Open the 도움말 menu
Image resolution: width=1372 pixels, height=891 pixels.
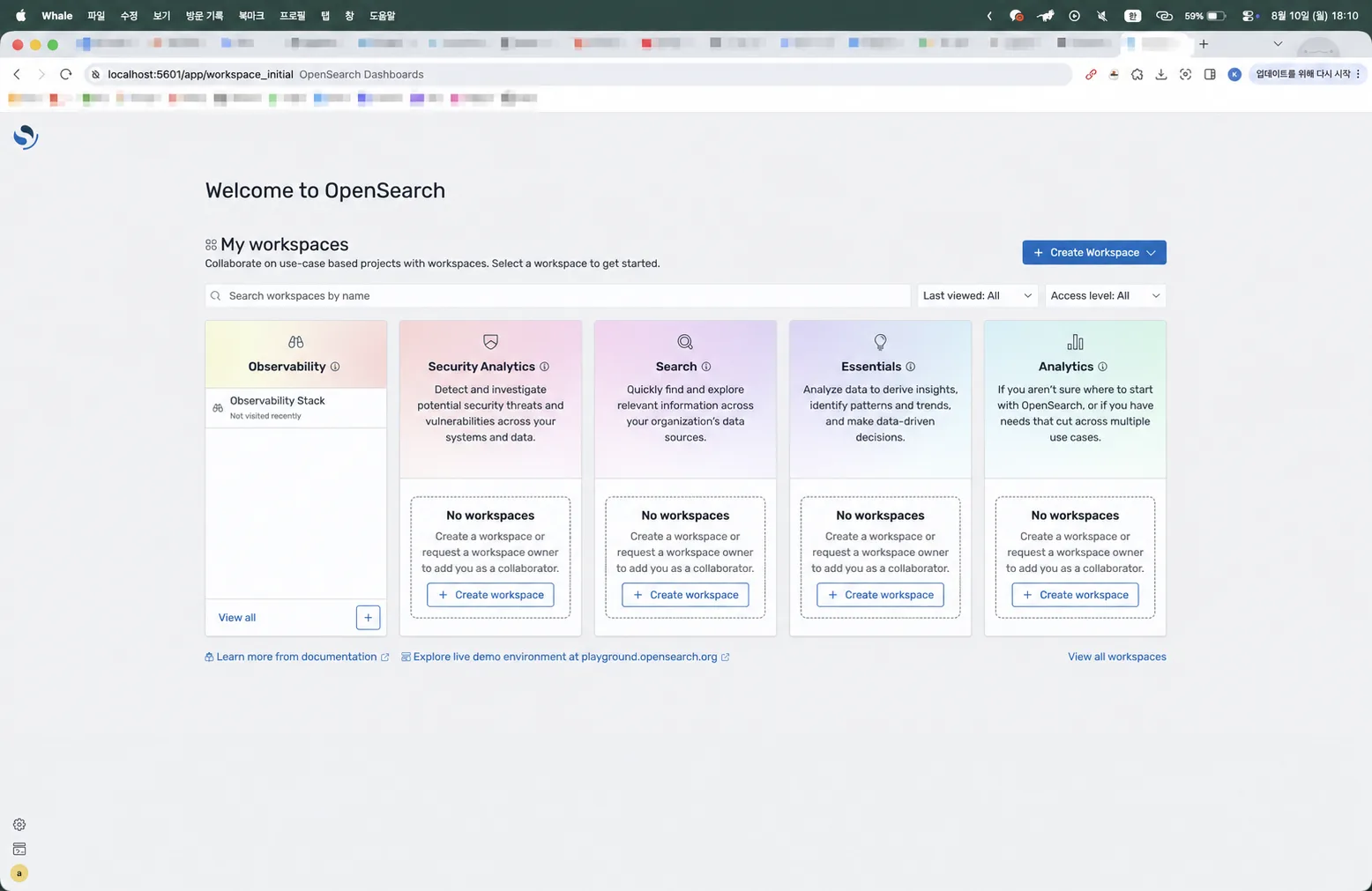(x=382, y=16)
